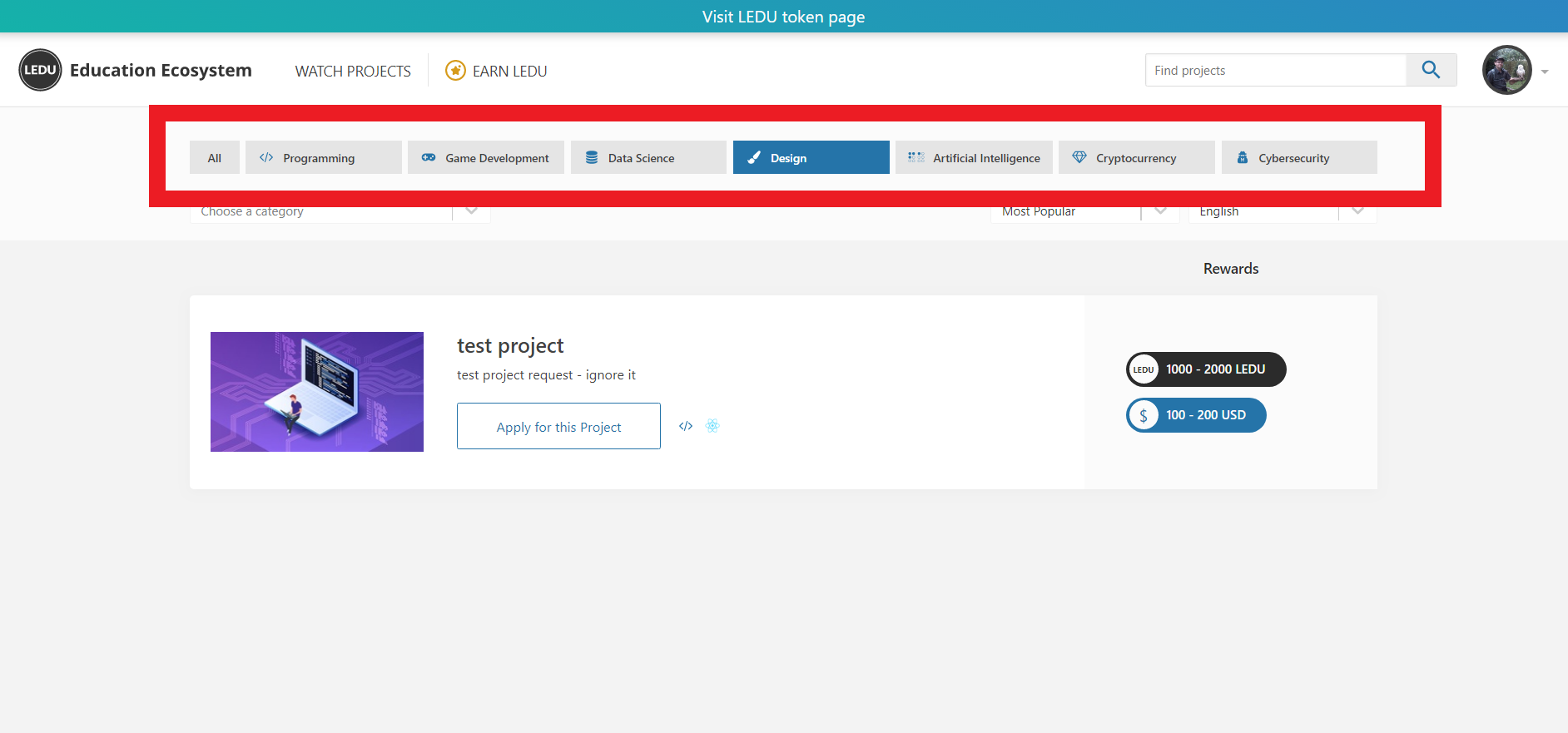Select the Data Science tab
The image size is (1568, 733).
click(648, 157)
